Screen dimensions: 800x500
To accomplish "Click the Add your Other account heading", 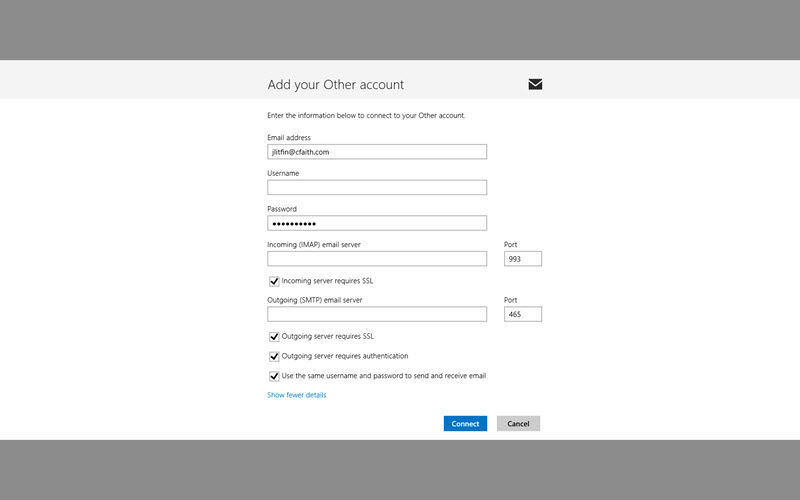I will (336, 85).
